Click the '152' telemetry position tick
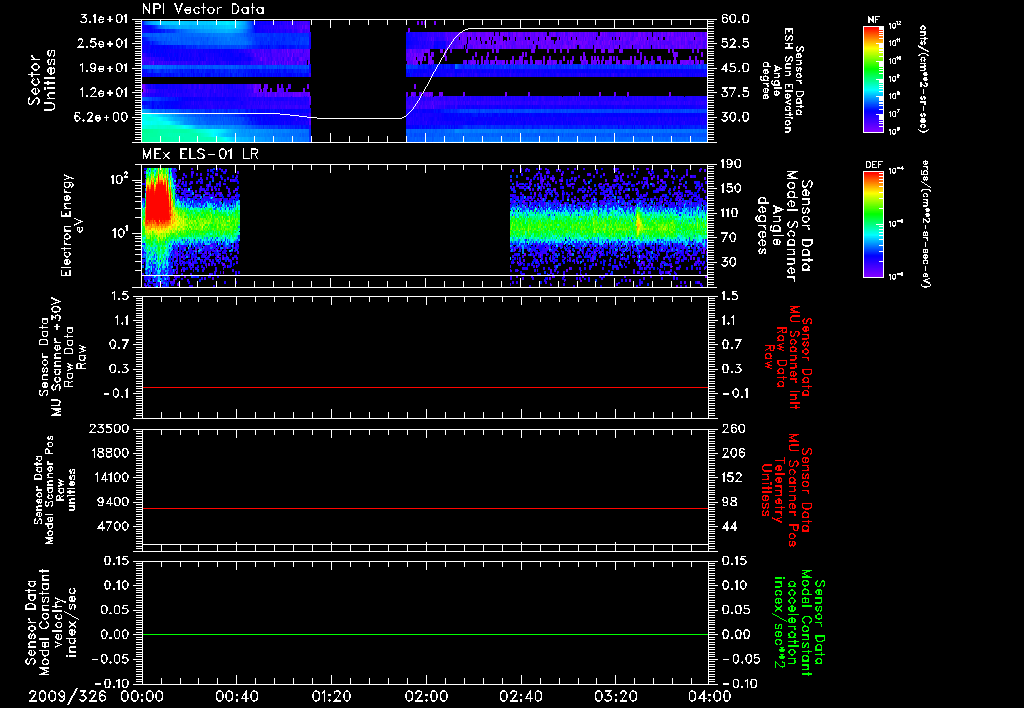1024x708 pixels. (733, 477)
